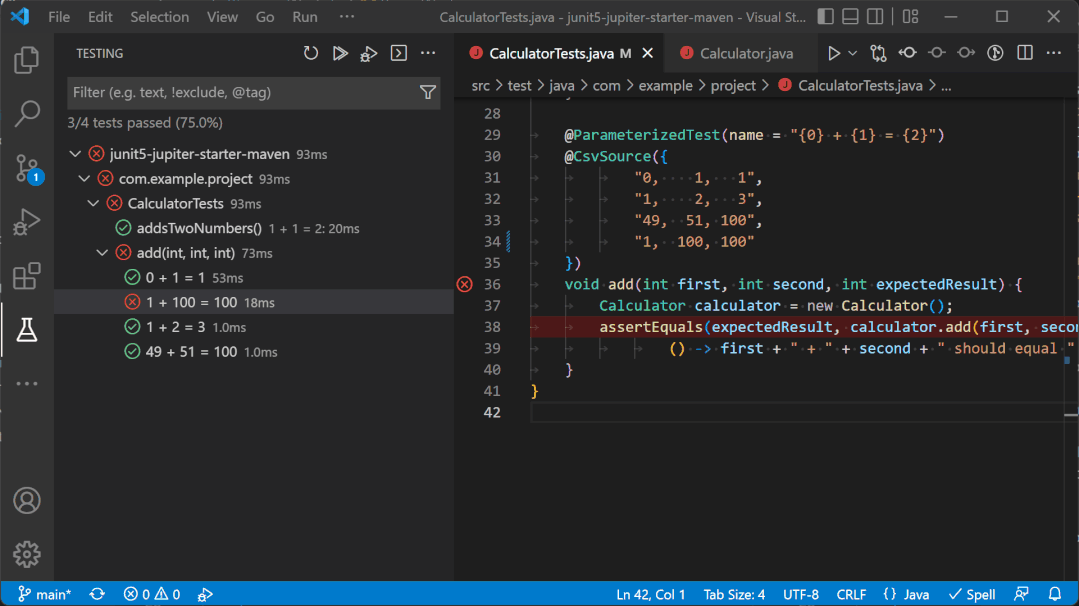This screenshot has height=606, width=1079.
Task: Click main* branch in status bar
Action: click(x=44, y=594)
